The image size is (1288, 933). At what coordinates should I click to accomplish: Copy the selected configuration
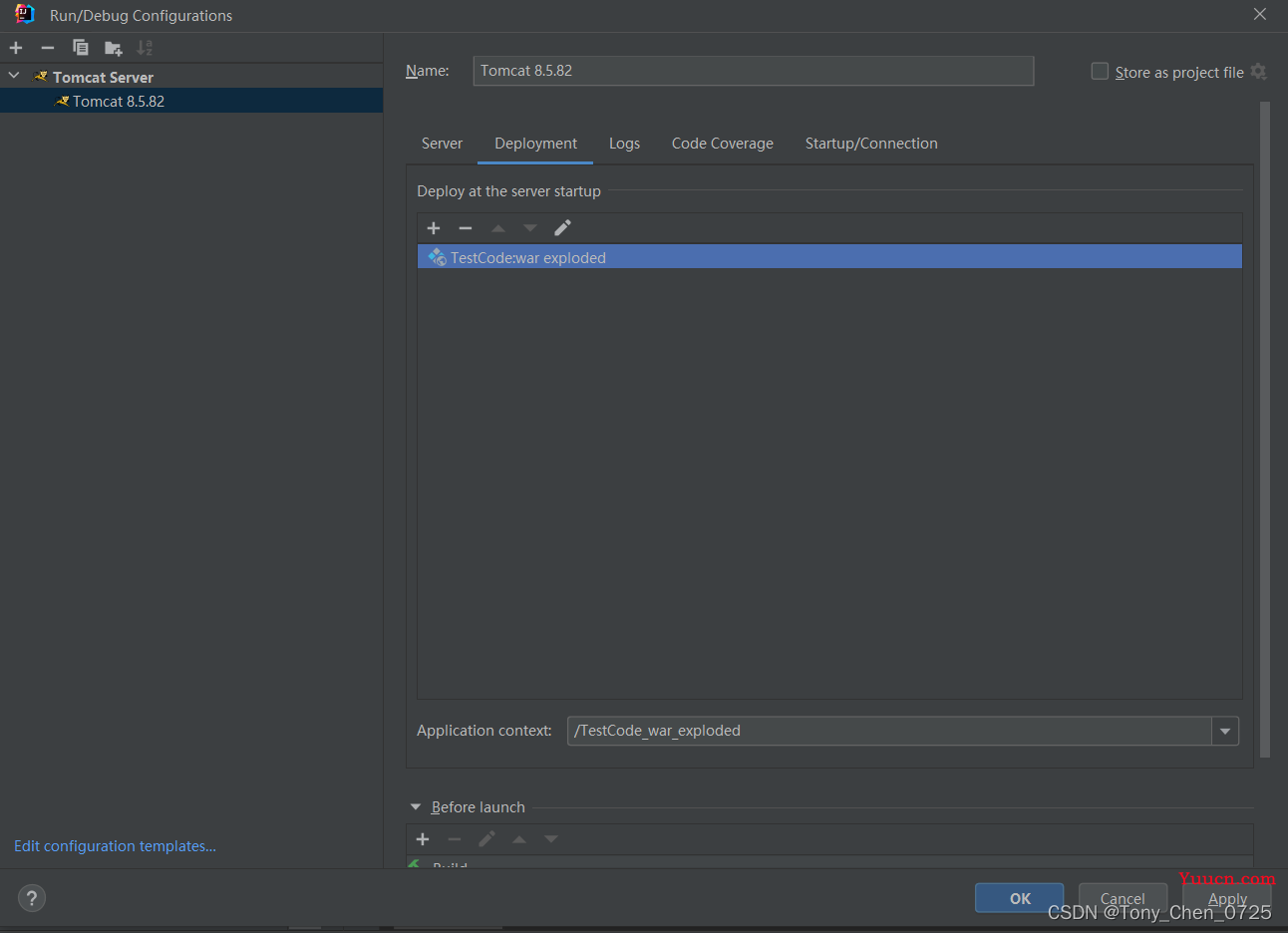click(x=81, y=48)
